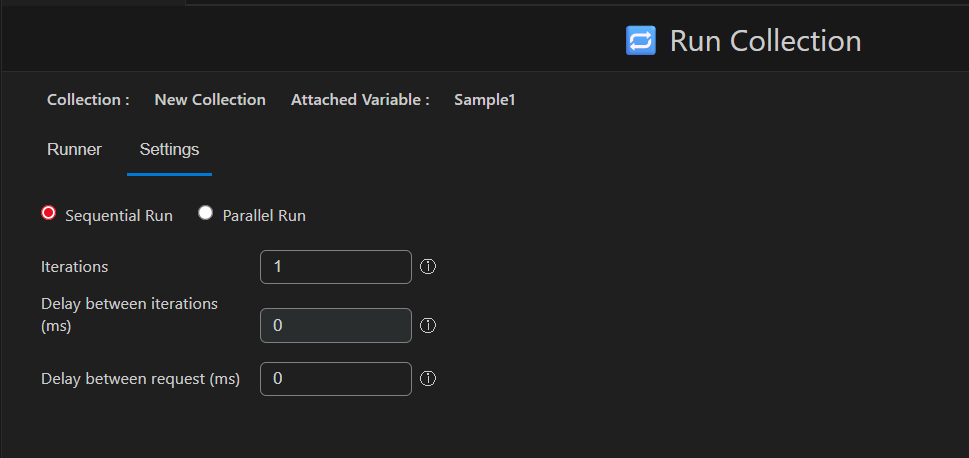Click the 'Sample1' attached variable text
This screenshot has height=458, width=969.
[484, 100]
